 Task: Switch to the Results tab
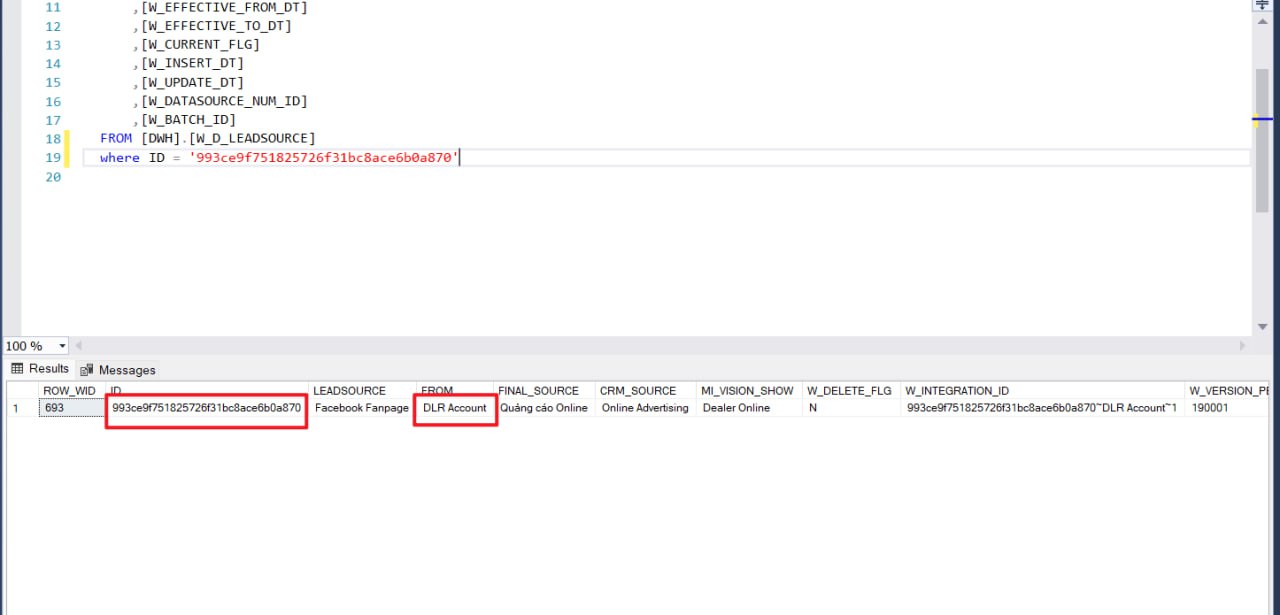48,369
